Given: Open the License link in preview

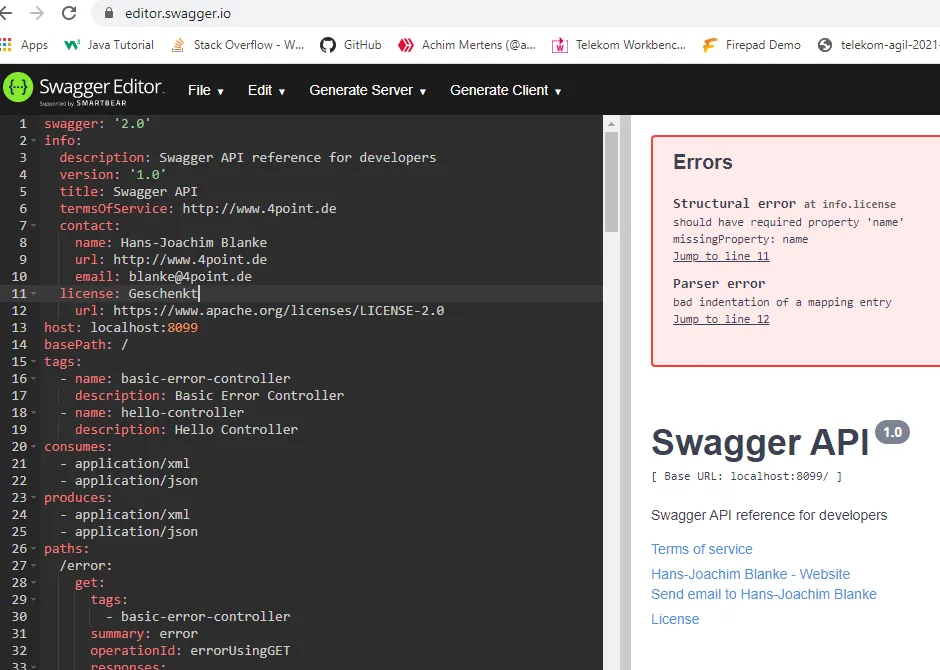Looking at the screenshot, I should [675, 619].
